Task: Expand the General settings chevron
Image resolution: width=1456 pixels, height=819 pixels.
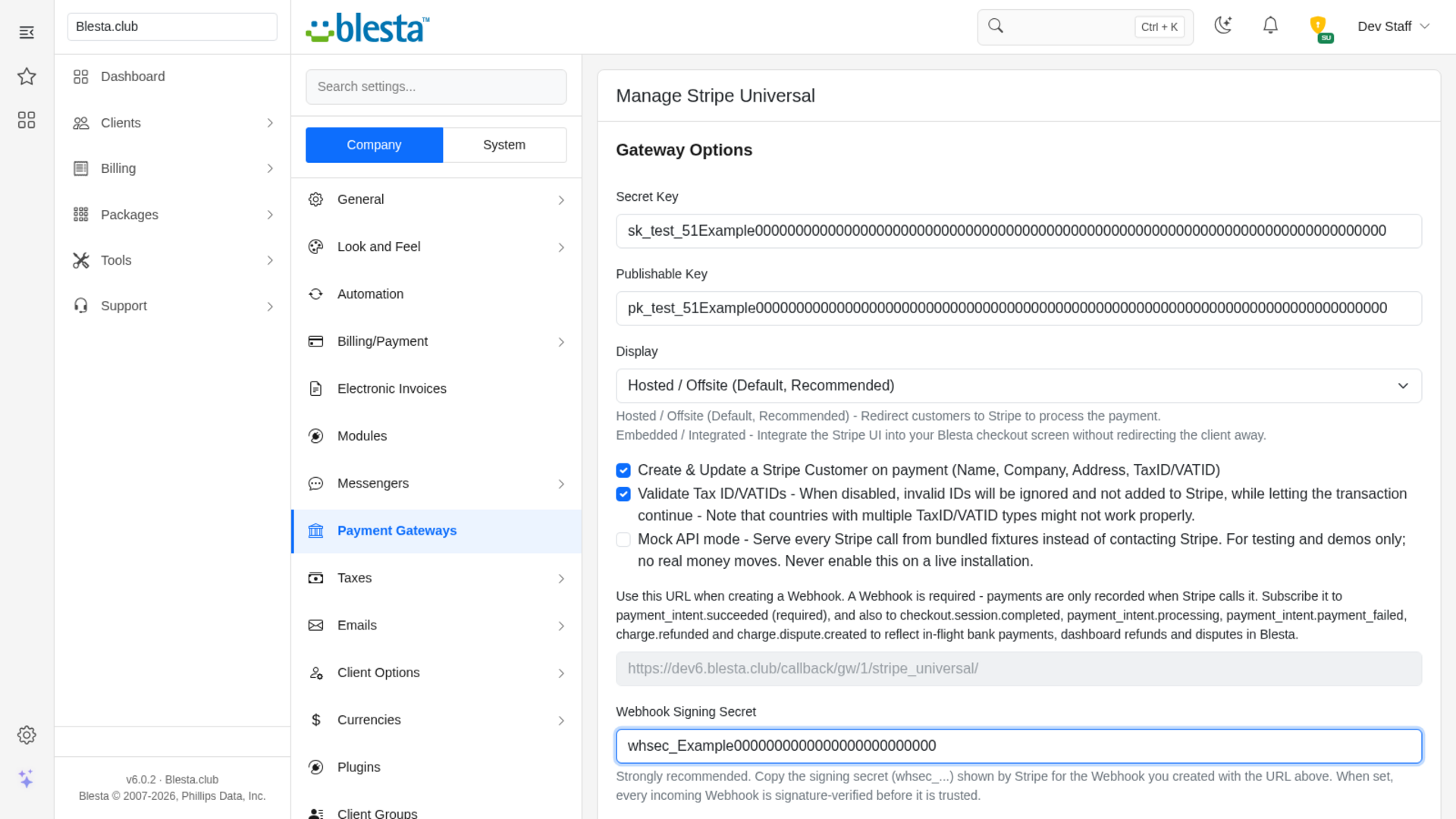Action: click(x=561, y=200)
